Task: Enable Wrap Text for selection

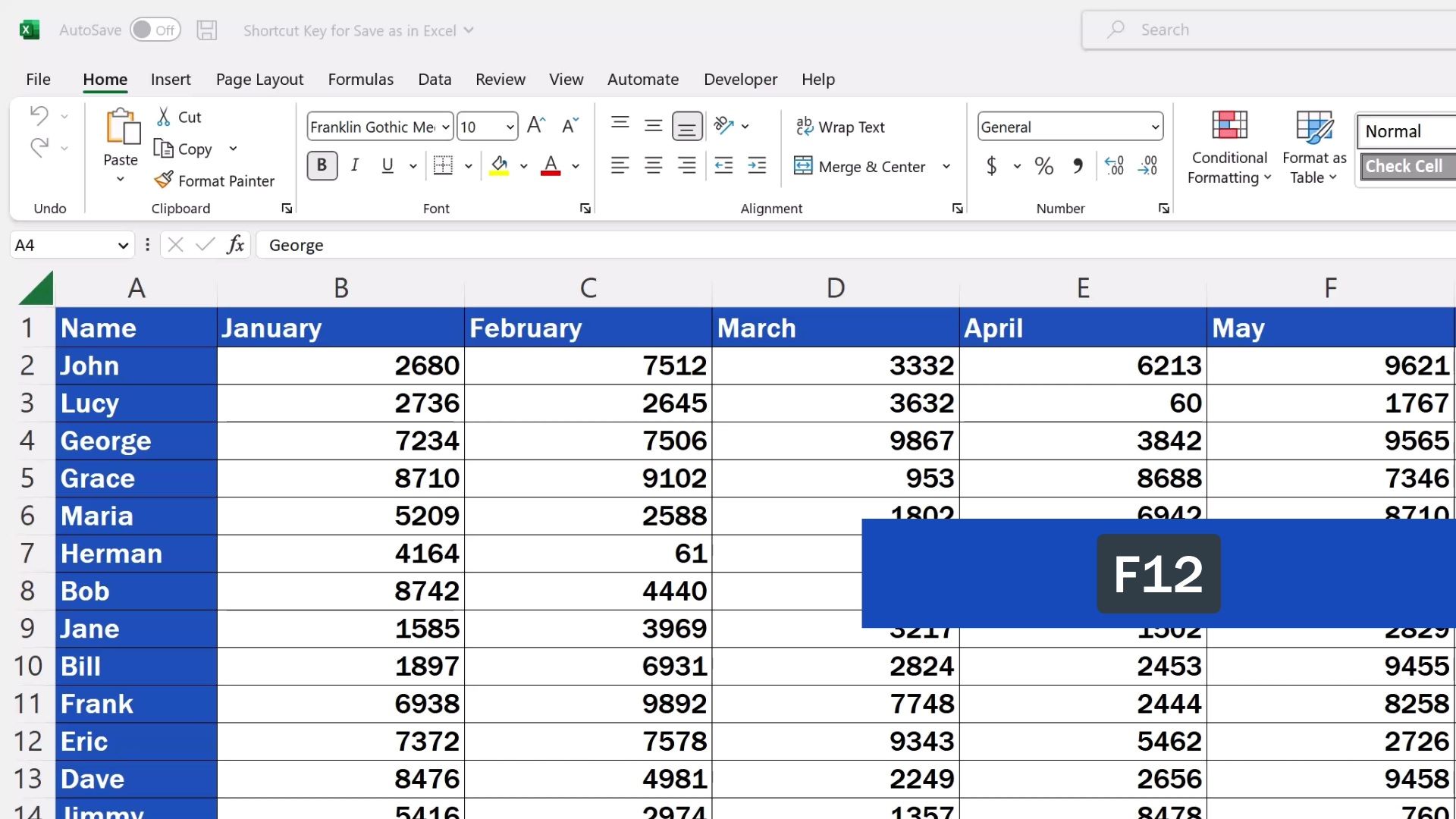Action: click(840, 127)
